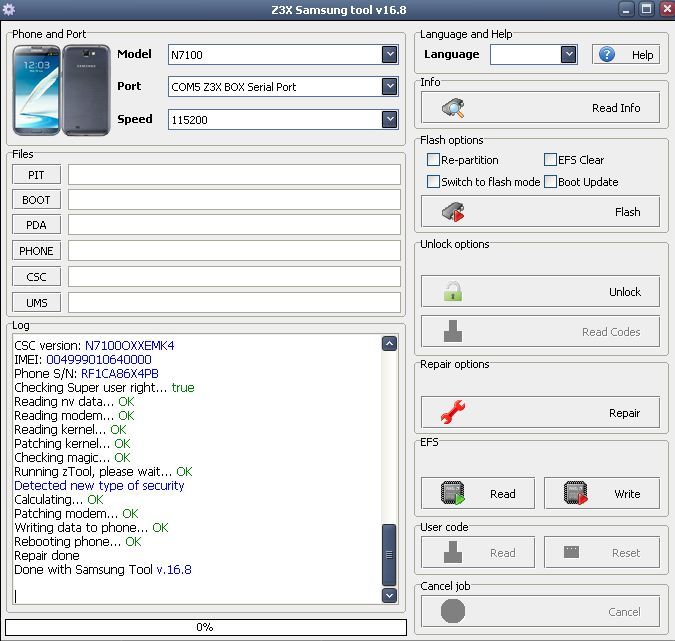Click the gear icon in title bar
Viewport: 675px width, 641px height.
coord(10,9)
